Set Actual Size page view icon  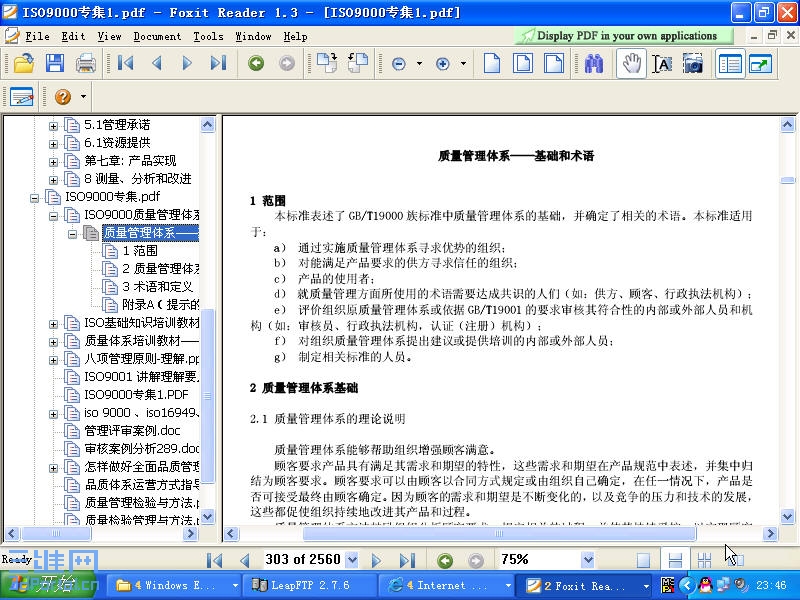click(491, 63)
